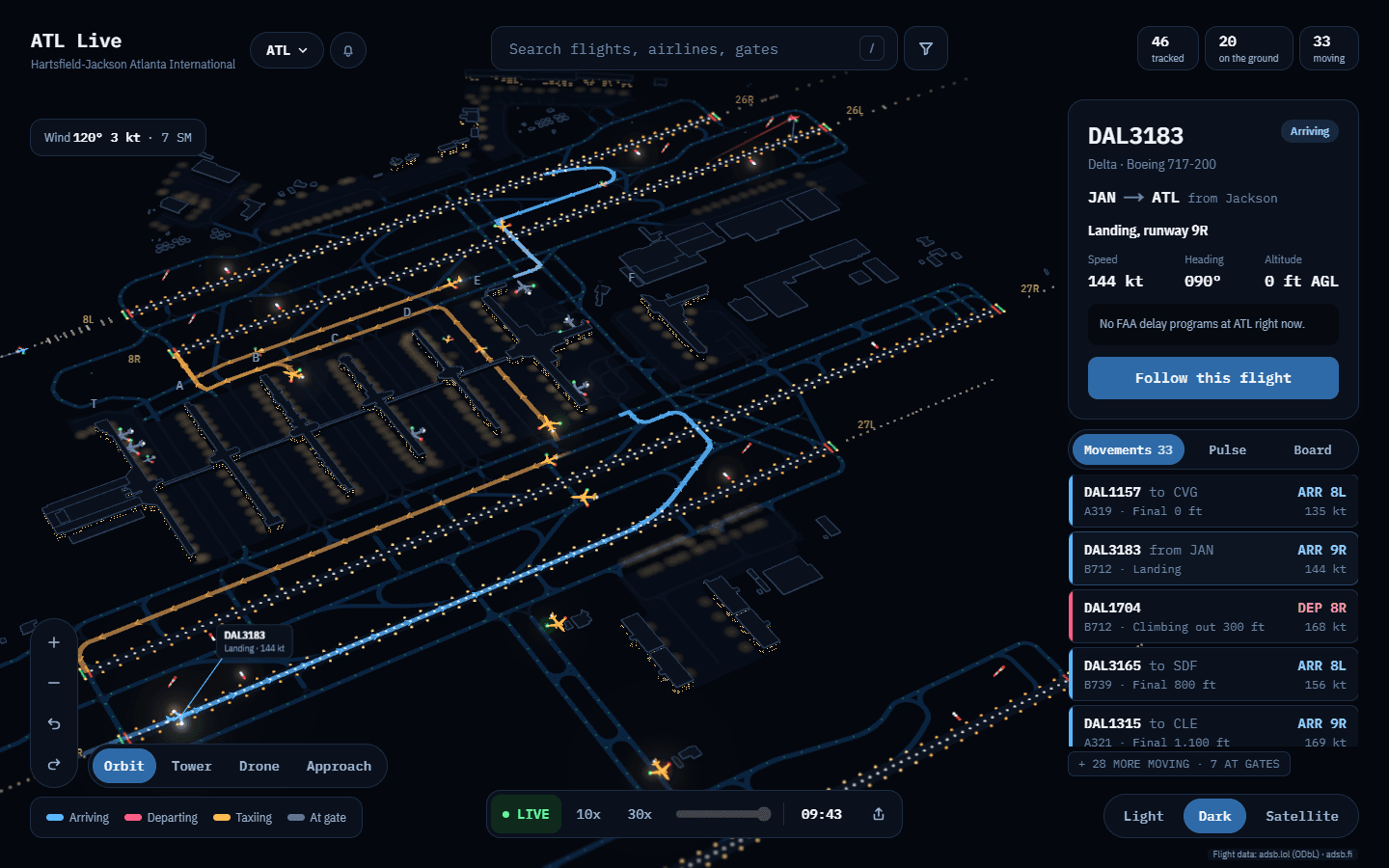Switch to the Board tab
The height and width of the screenshot is (868, 1389).
pos(1312,449)
